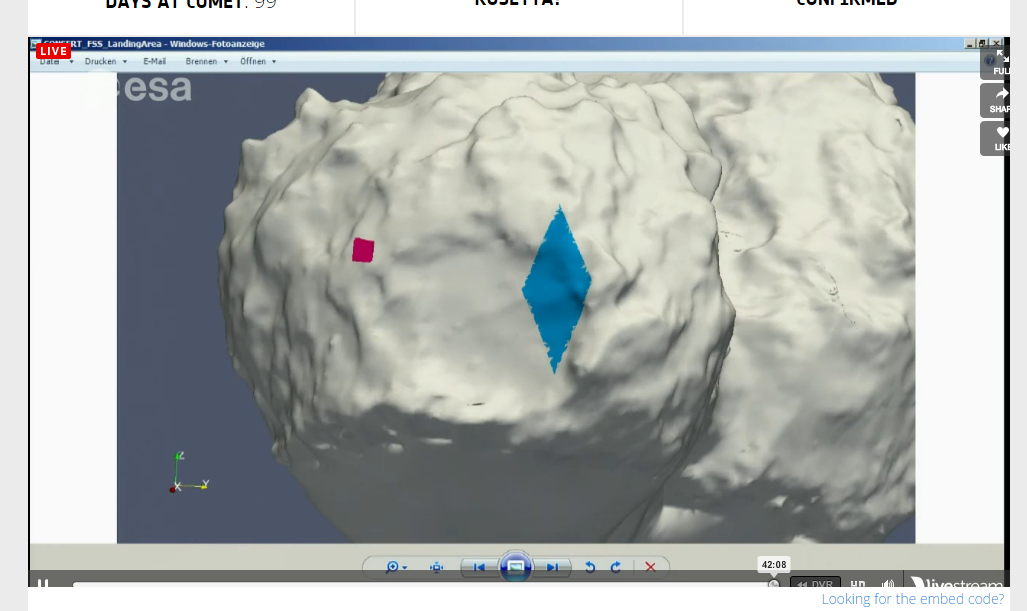This screenshot has width=1027, height=611.
Task: Click the E-Mail menu item
Action: click(155, 62)
